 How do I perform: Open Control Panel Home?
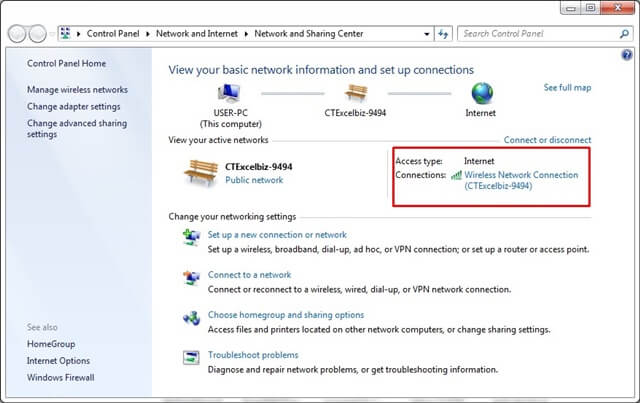(67, 63)
